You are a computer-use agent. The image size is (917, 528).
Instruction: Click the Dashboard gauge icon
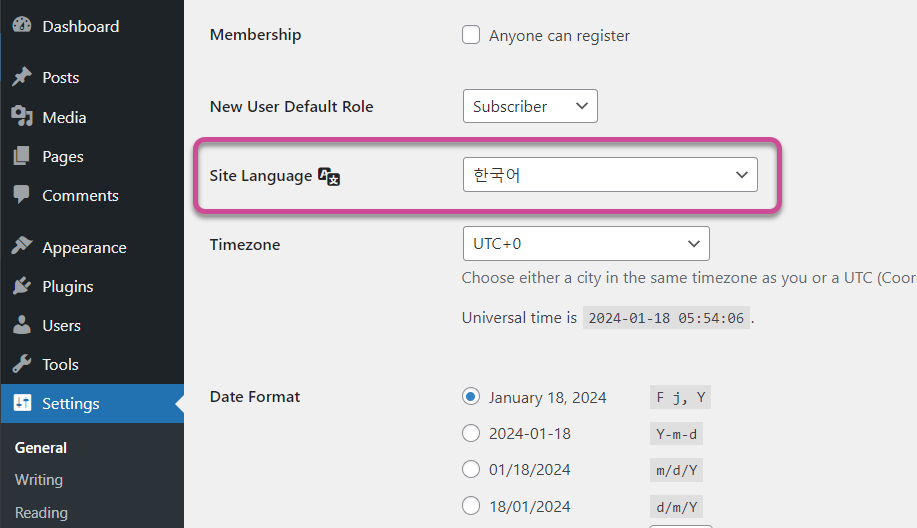(x=22, y=25)
